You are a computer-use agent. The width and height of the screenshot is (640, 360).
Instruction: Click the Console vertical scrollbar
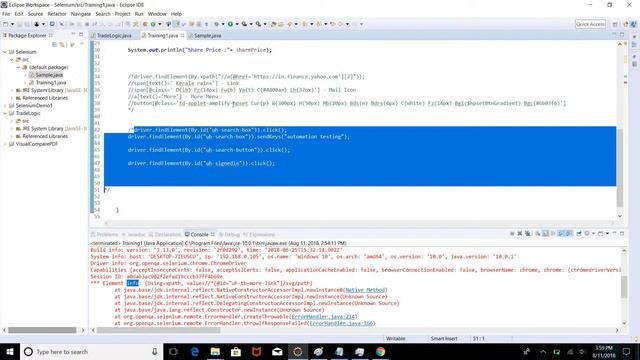[x=624, y=287]
